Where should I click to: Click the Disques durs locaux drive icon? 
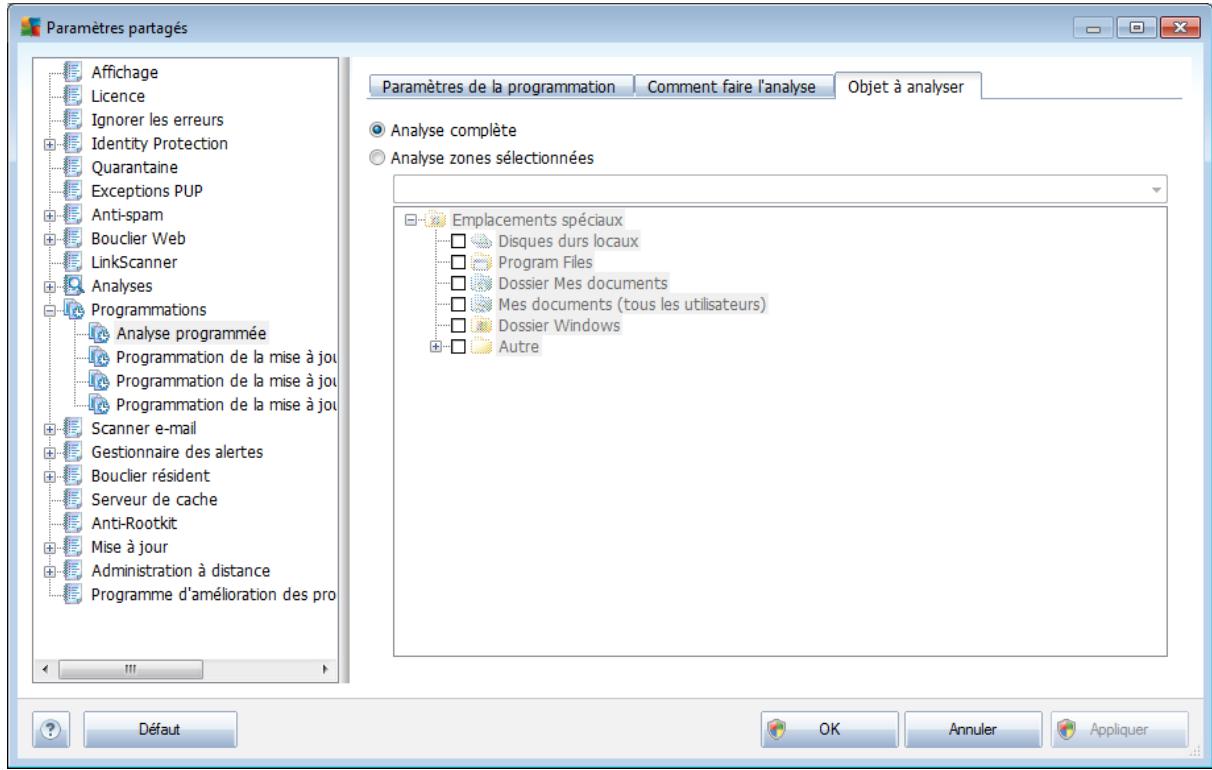pos(479,241)
